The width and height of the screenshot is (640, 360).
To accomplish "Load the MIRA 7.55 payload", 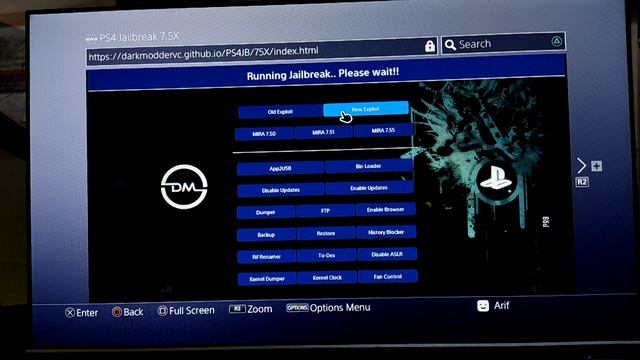I will (x=383, y=131).
